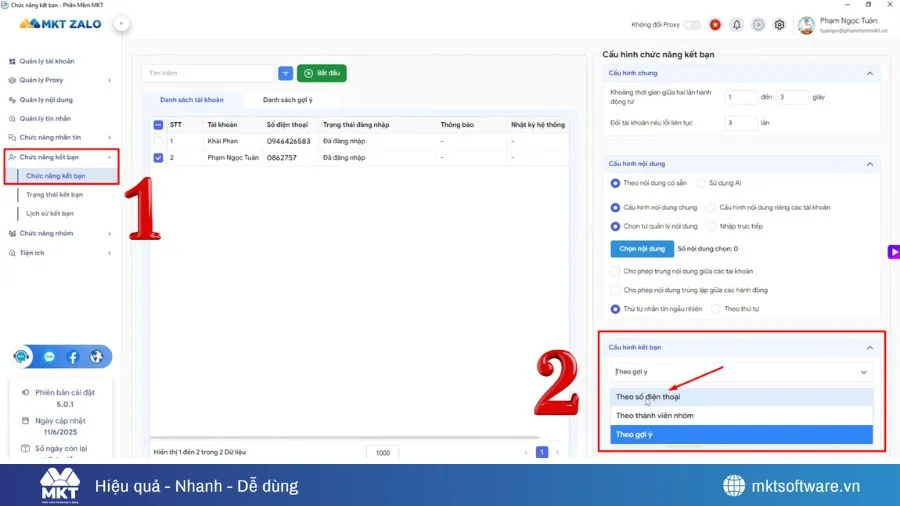The image size is (900, 506).
Task: Check the Khải Phan account row checkbox
Action: 158,141
